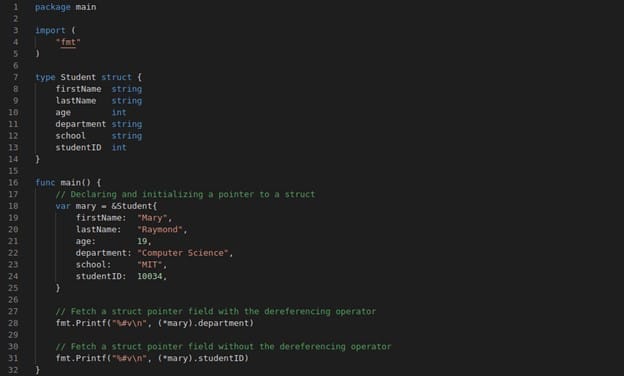Click the comment about declaring a pointer

pos(185,195)
